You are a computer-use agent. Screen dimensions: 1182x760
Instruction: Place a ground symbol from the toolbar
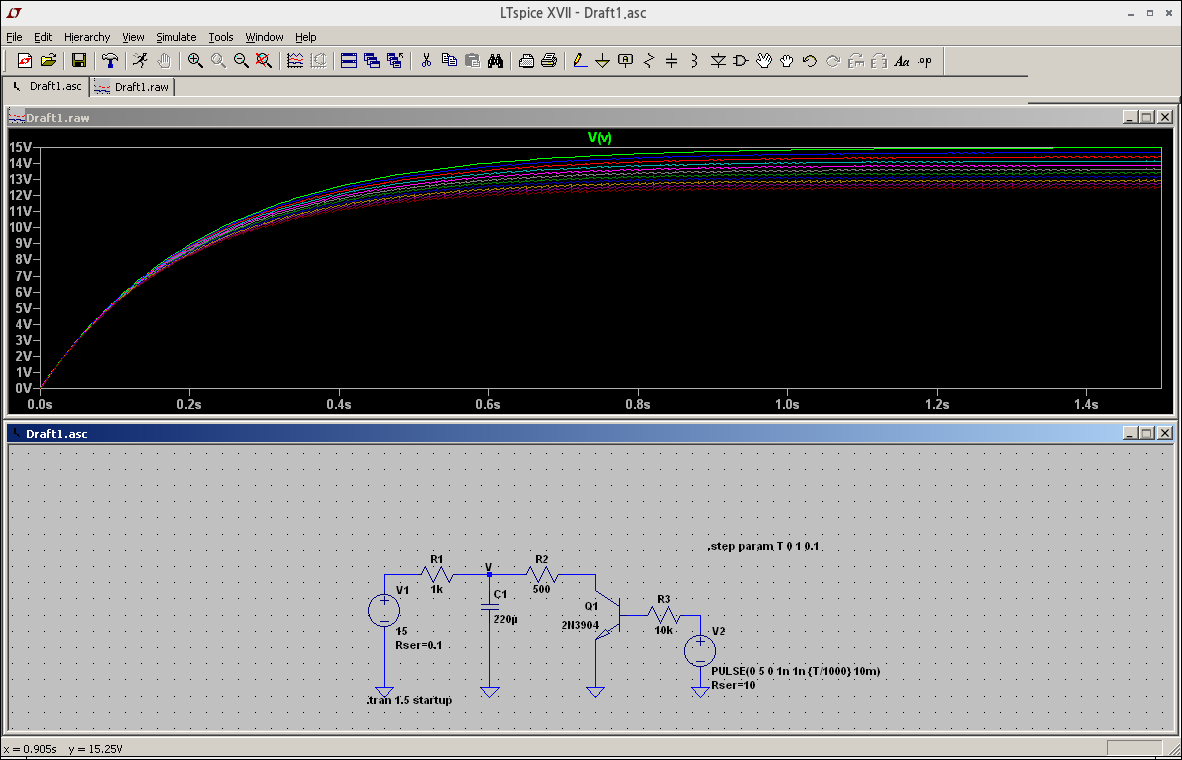coord(603,61)
